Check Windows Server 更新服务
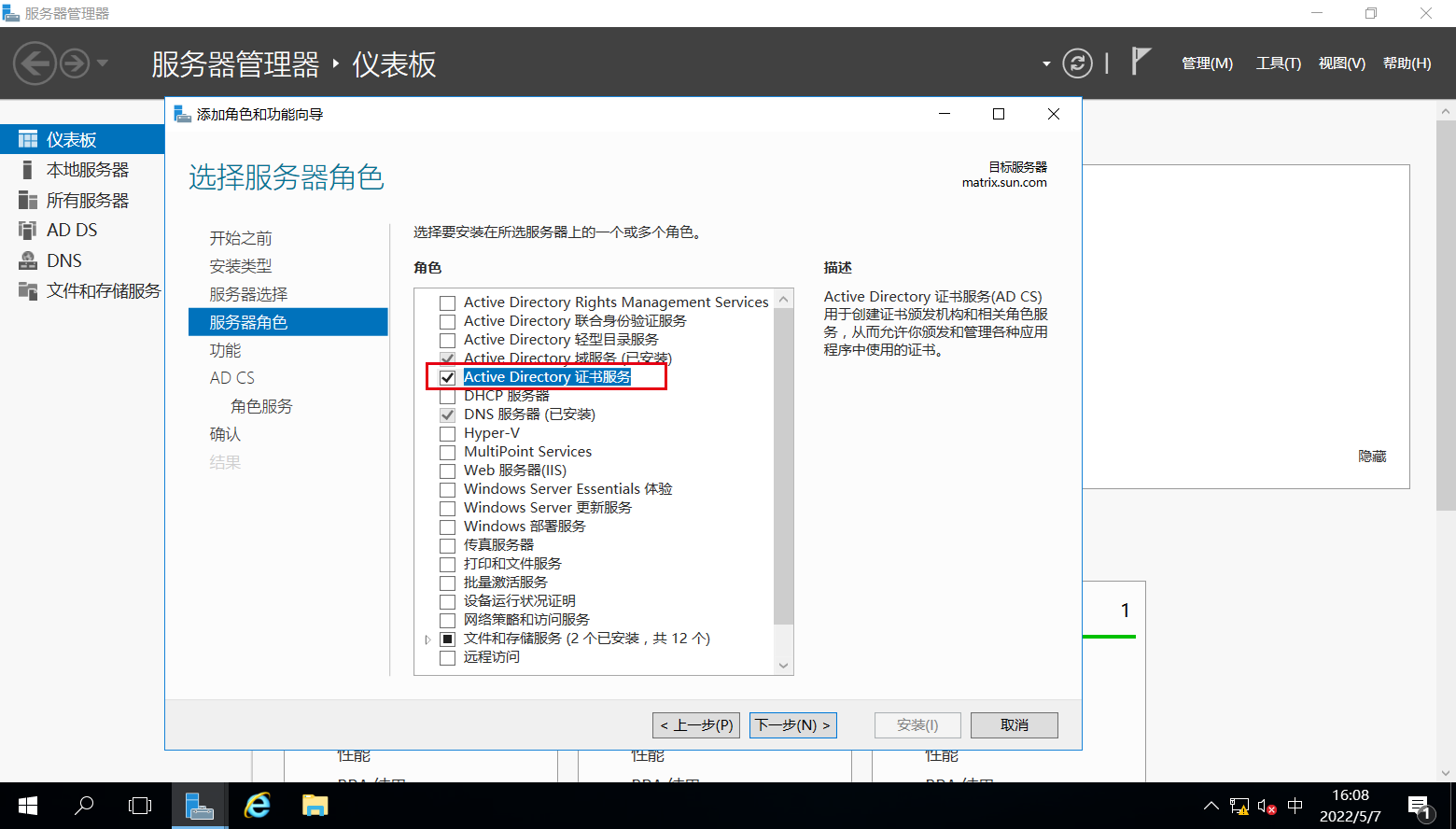 (448, 508)
